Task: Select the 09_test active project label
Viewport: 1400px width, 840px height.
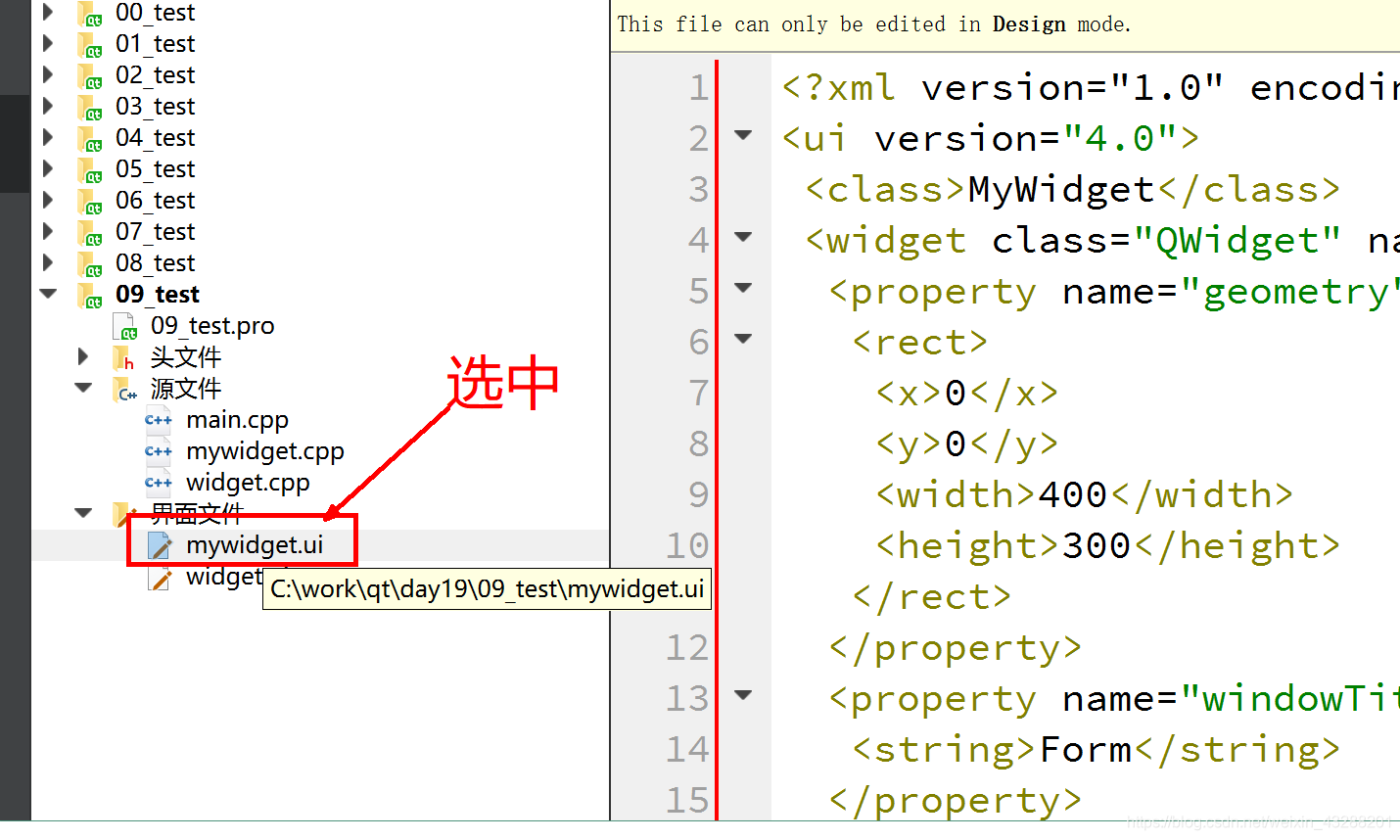Action: pyautogui.click(x=158, y=294)
